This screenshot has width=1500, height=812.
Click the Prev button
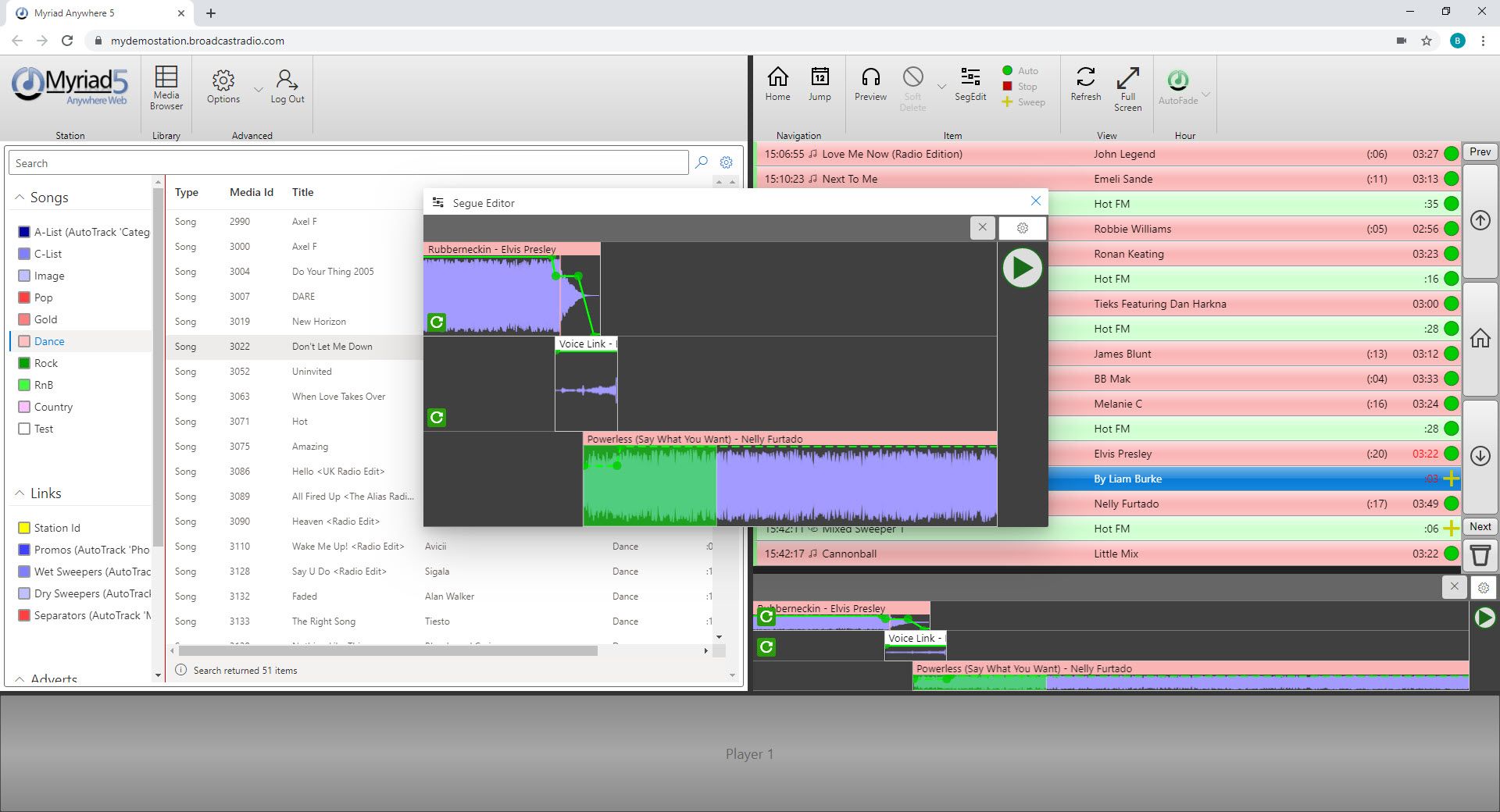pyautogui.click(x=1480, y=152)
